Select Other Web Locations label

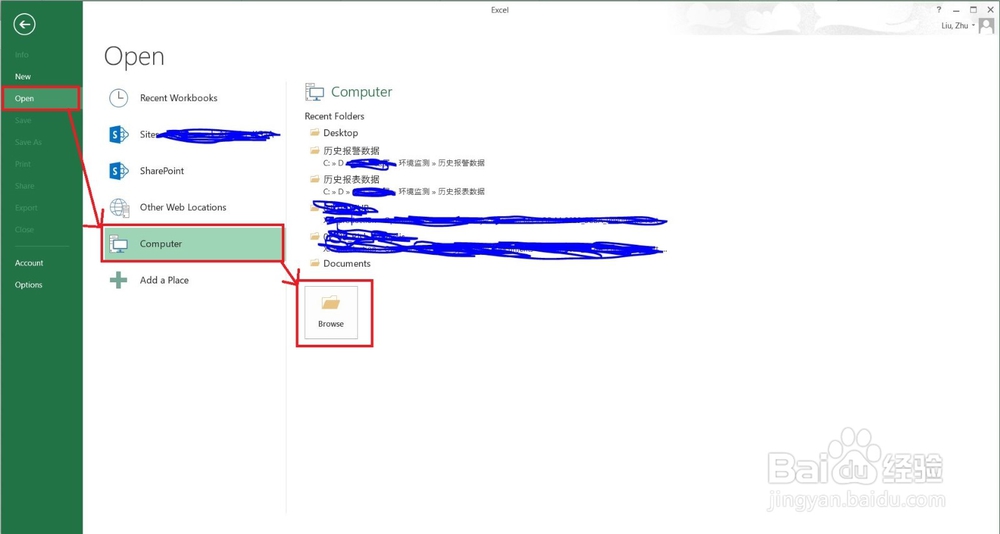pyautogui.click(x=183, y=207)
